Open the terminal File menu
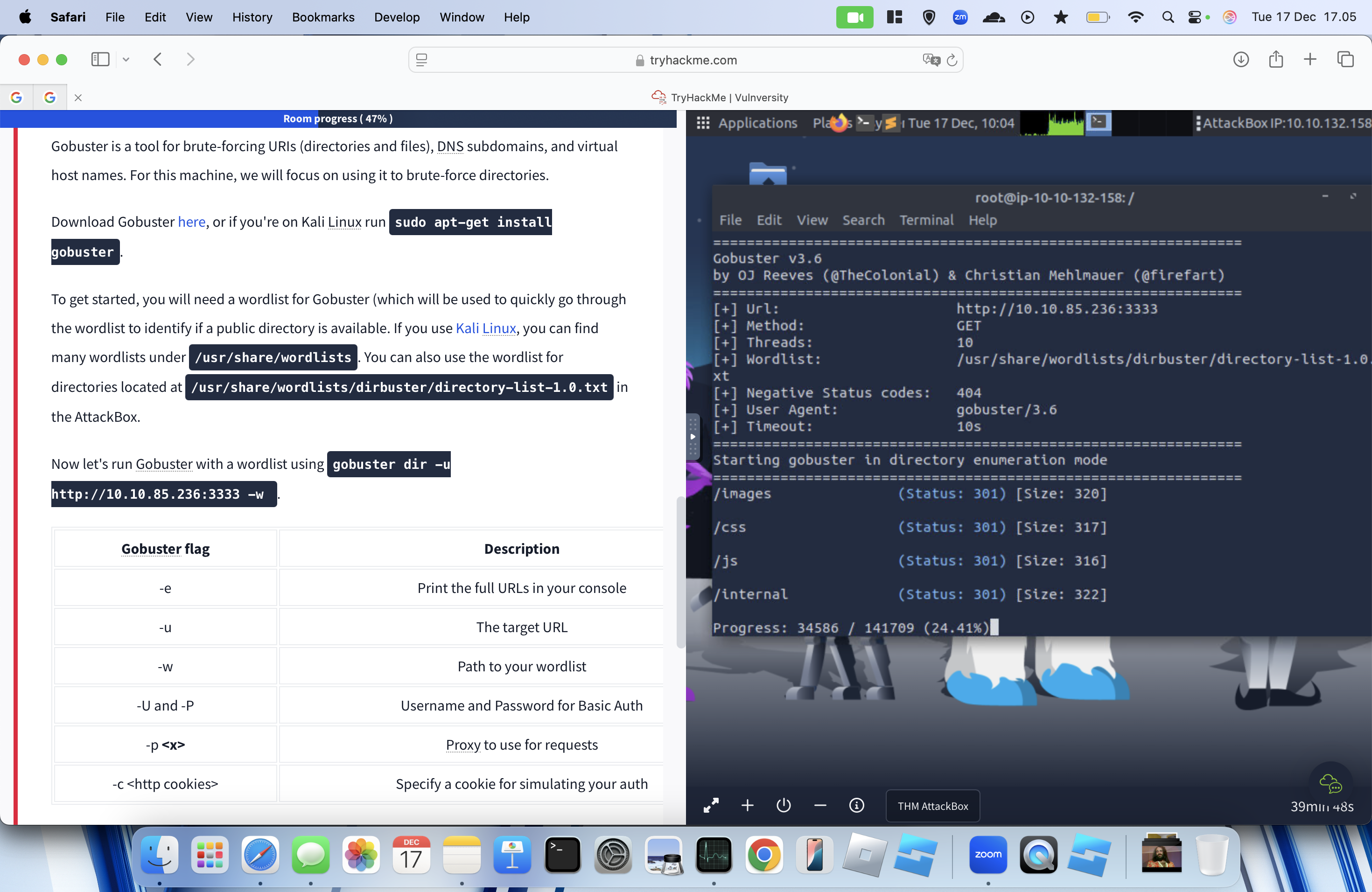 pos(730,220)
